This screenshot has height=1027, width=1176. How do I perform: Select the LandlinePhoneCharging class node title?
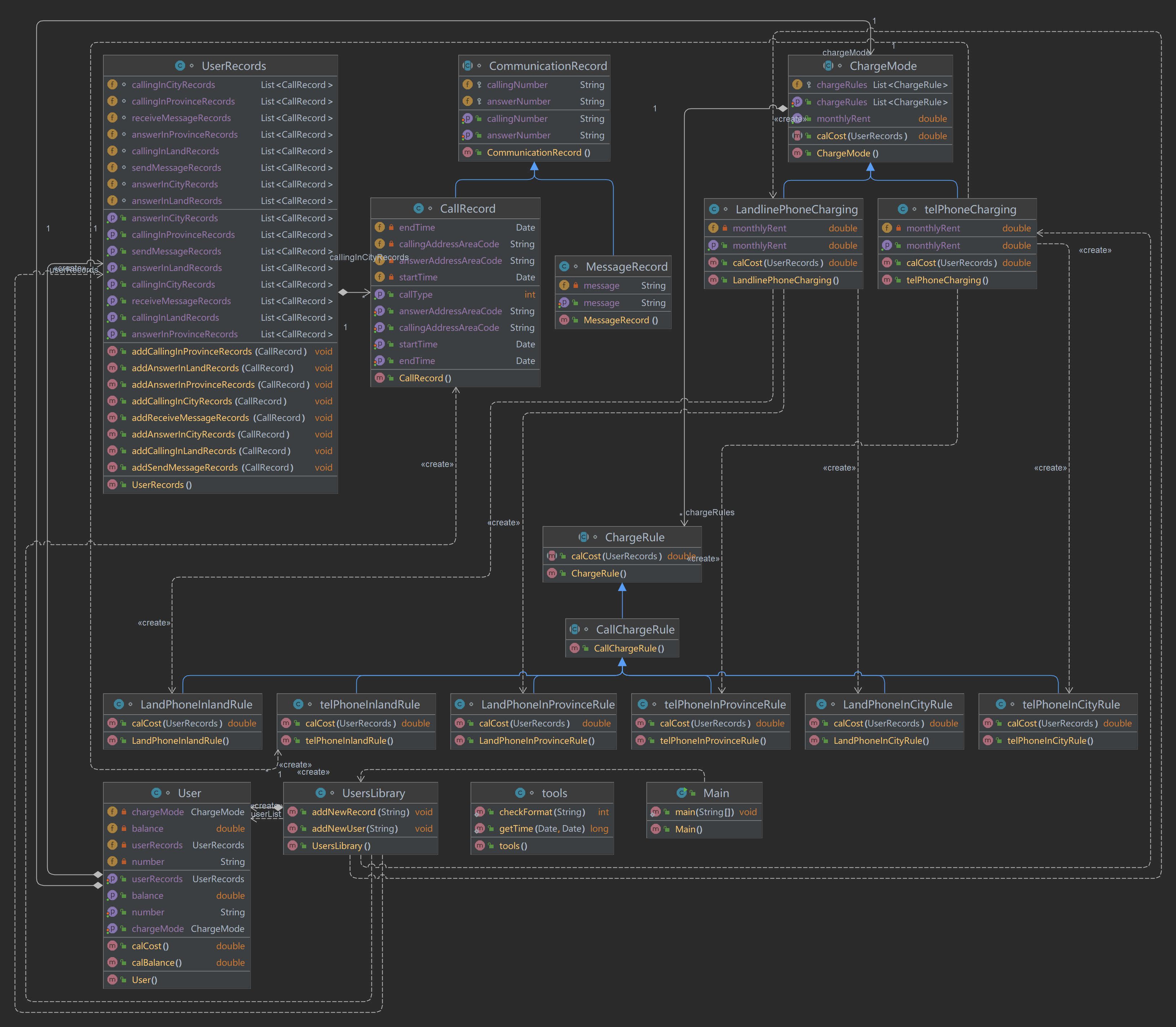[796, 209]
